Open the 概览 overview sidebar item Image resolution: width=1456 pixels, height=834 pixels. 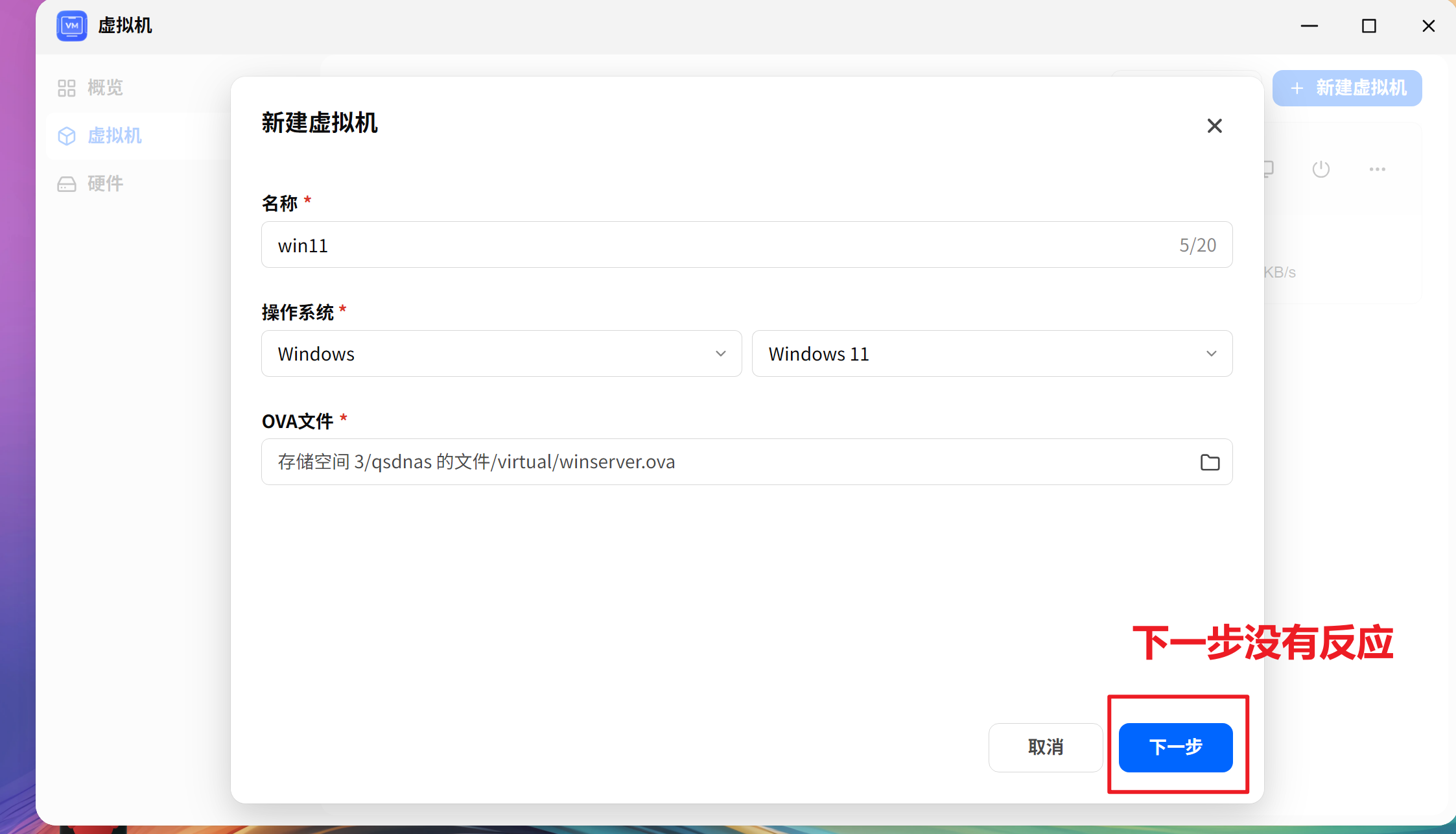(91, 88)
